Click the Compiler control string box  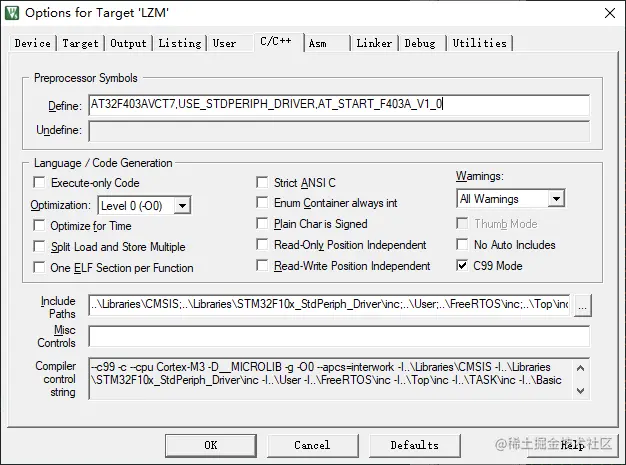coord(339,378)
